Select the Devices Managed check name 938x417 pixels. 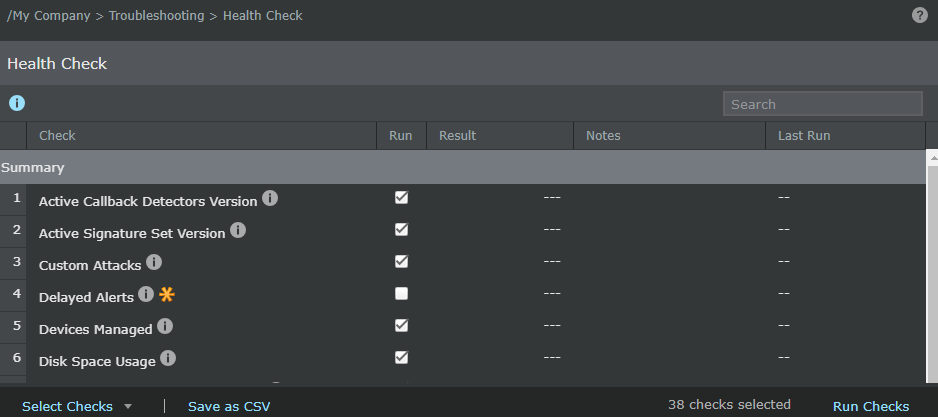tap(96, 329)
